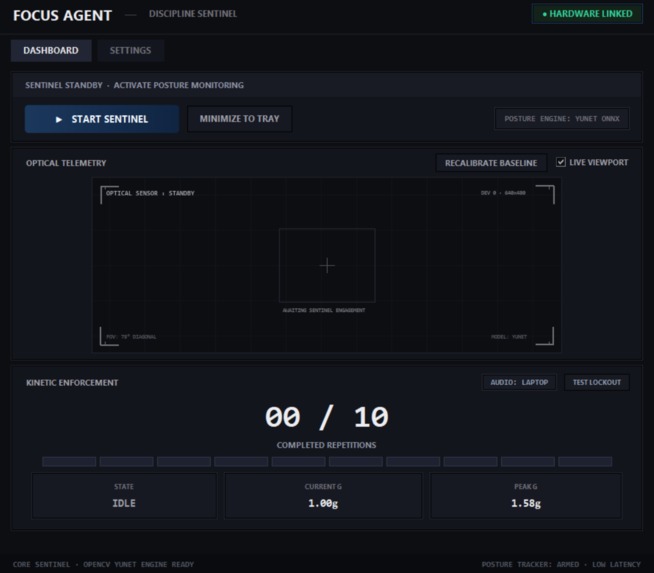Image resolution: width=654 pixels, height=573 pixels.
Task: Click the crosshair in the optical viewport
Action: click(x=327, y=266)
